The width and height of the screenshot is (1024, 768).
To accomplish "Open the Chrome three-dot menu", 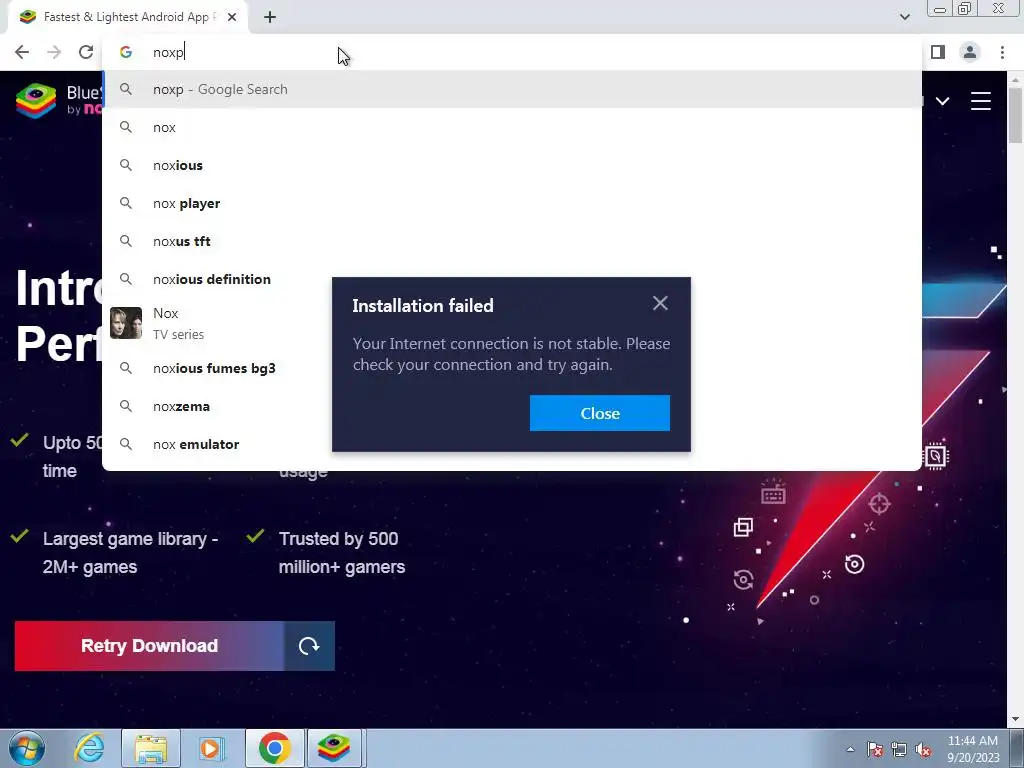I will coord(1002,52).
